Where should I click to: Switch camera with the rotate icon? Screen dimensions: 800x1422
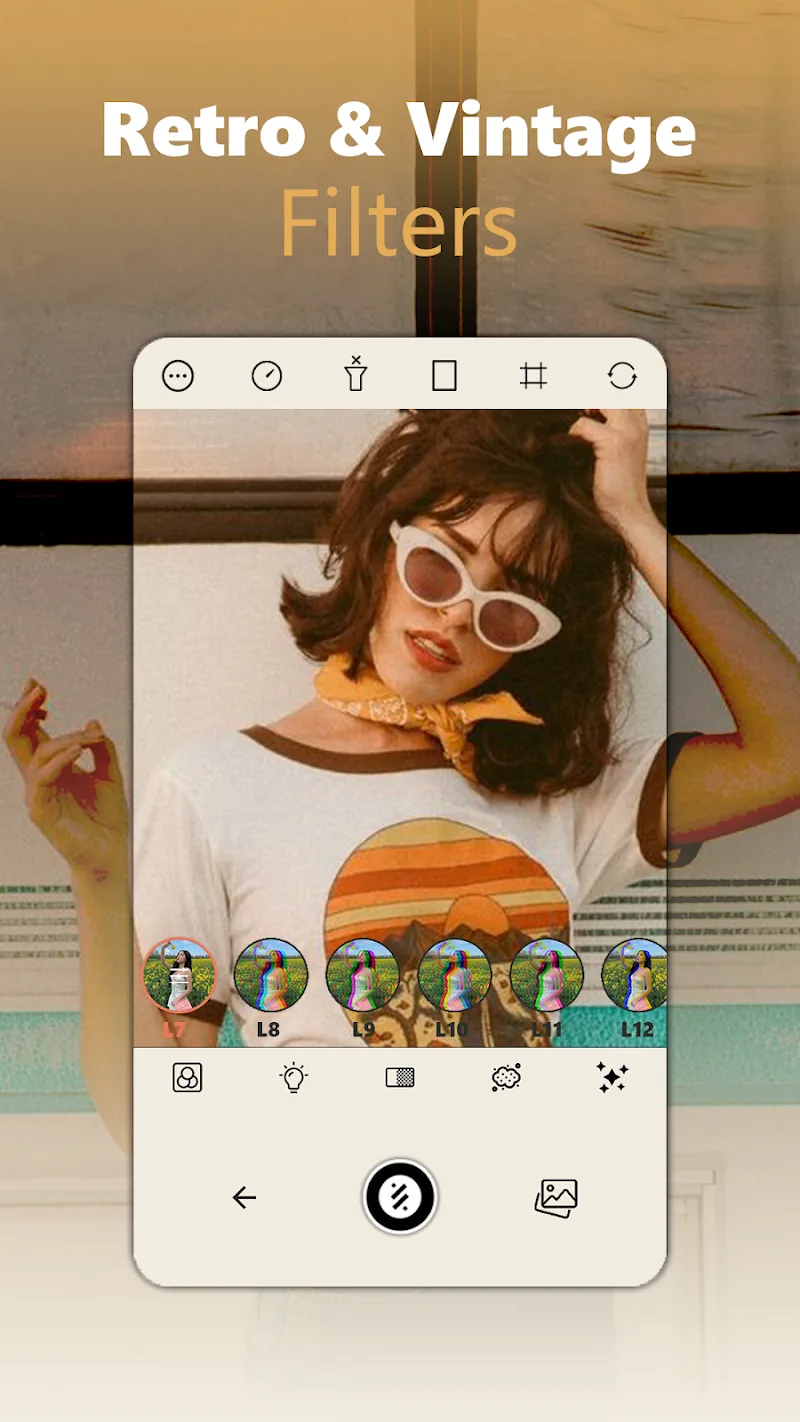[x=622, y=376]
